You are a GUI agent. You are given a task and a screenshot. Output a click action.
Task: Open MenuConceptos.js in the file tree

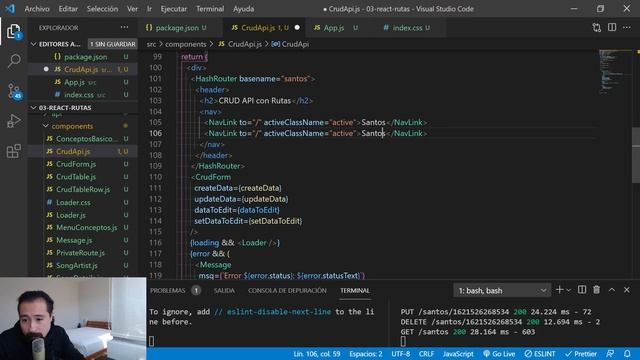click(87, 227)
